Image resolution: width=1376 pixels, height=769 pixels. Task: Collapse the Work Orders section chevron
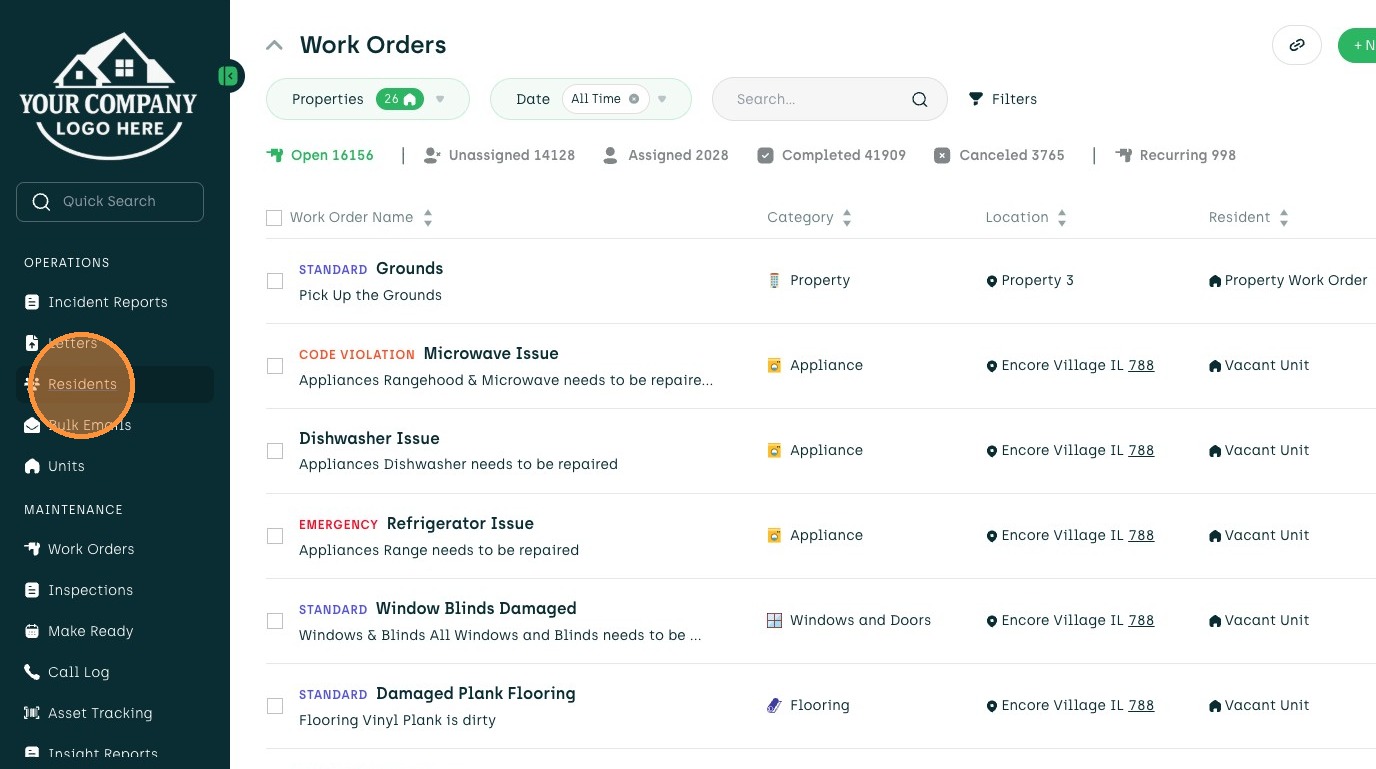[x=274, y=45]
